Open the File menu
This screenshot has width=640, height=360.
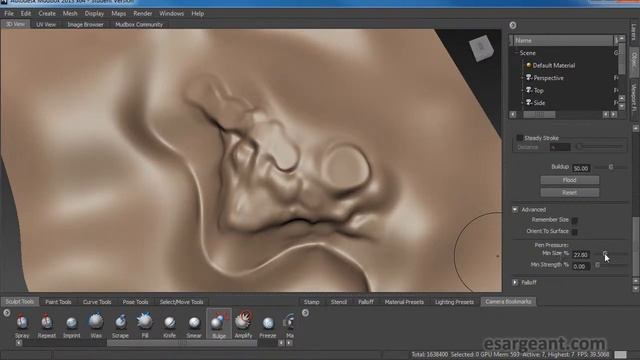pos(9,13)
